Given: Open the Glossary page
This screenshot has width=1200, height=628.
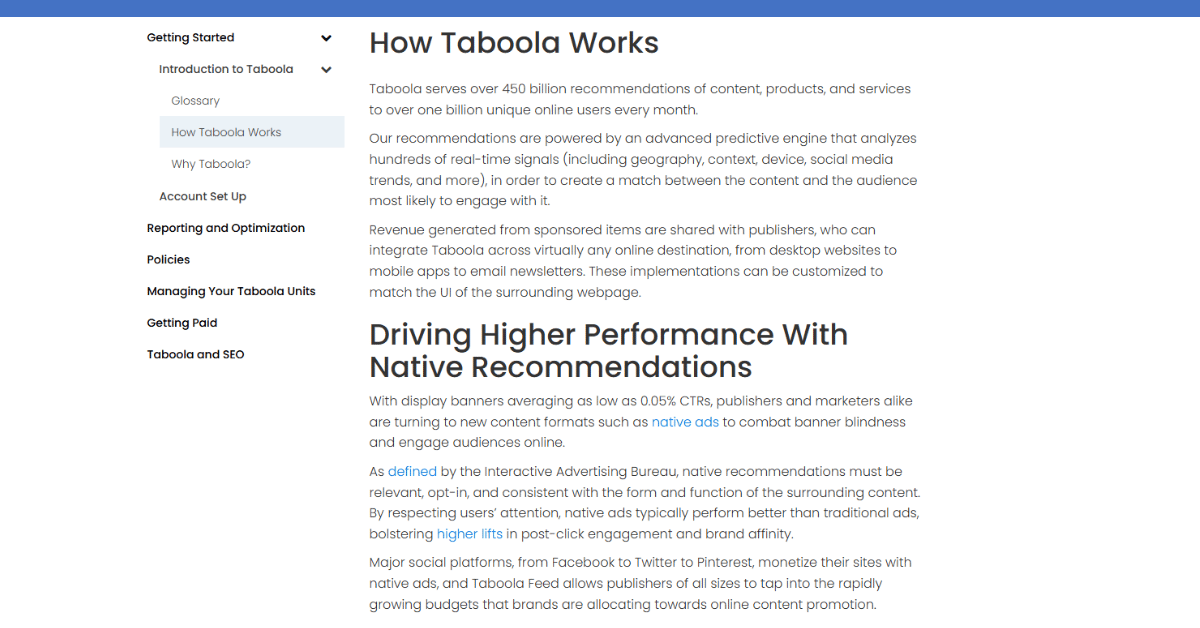Looking at the screenshot, I should 195,101.
